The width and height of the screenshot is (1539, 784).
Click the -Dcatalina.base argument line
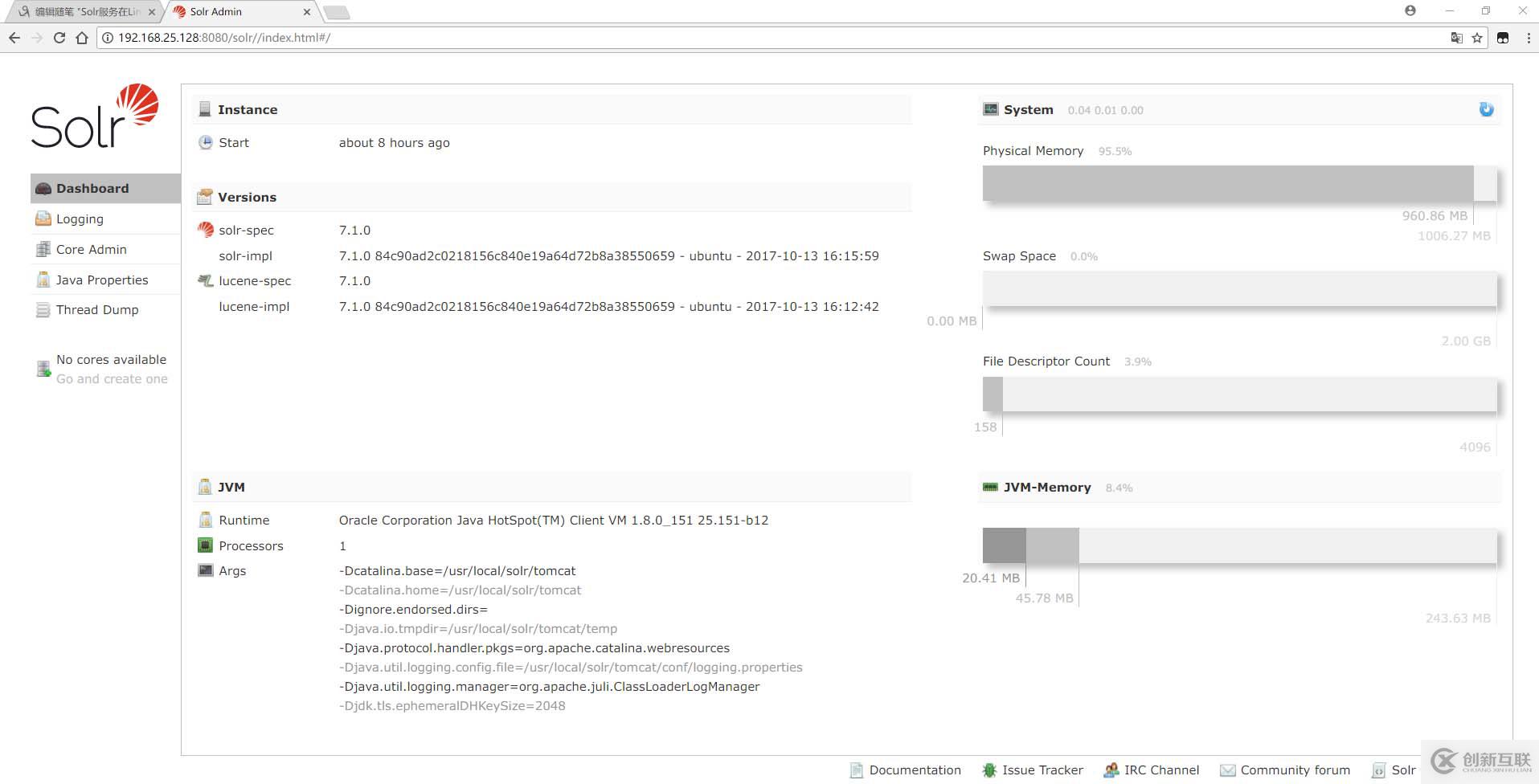pos(457,571)
